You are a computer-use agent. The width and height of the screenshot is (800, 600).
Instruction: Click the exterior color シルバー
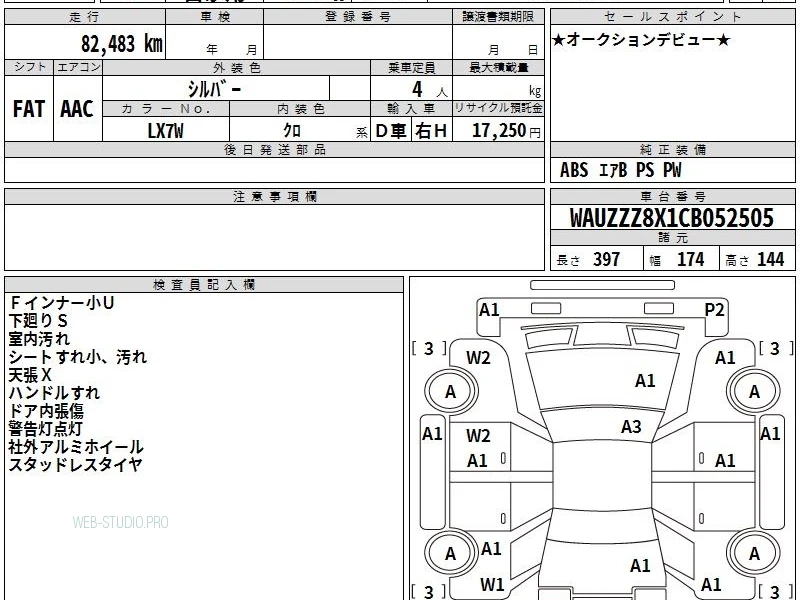[214, 89]
